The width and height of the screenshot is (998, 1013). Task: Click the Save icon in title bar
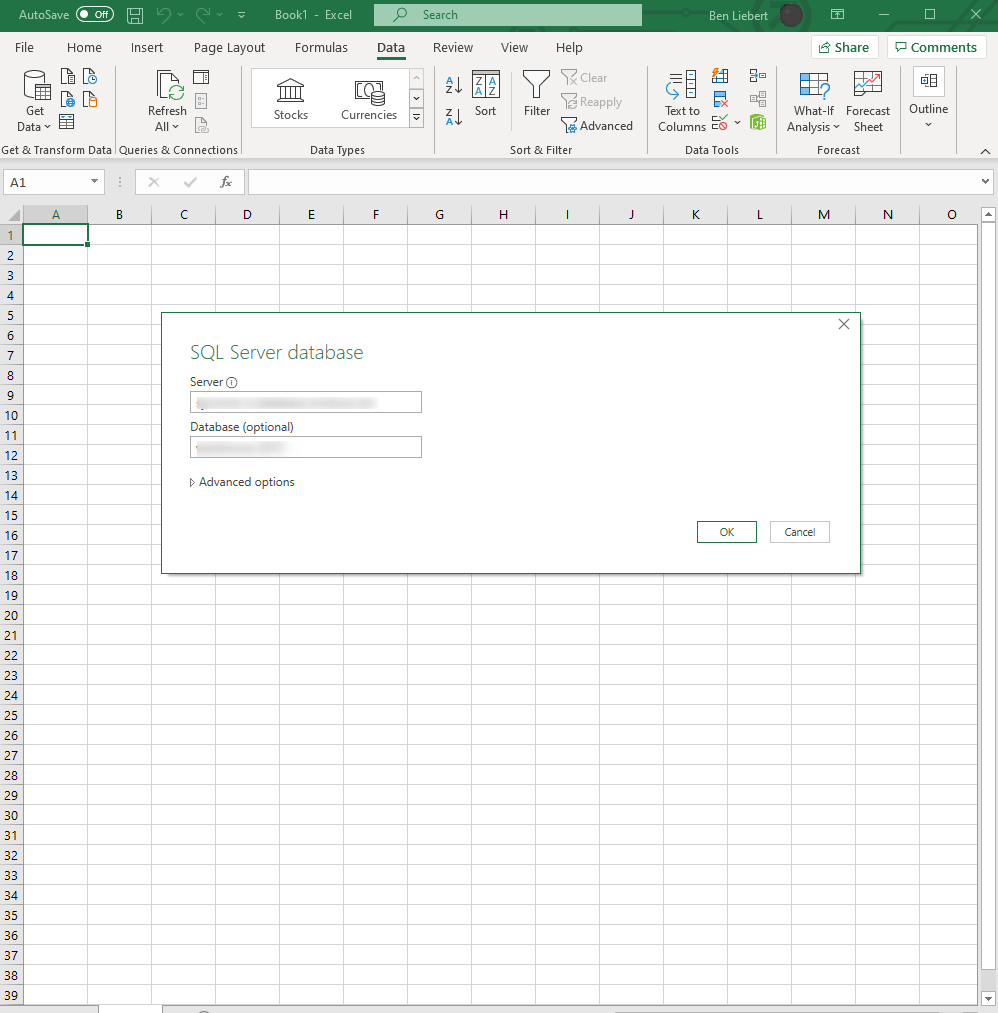[135, 15]
